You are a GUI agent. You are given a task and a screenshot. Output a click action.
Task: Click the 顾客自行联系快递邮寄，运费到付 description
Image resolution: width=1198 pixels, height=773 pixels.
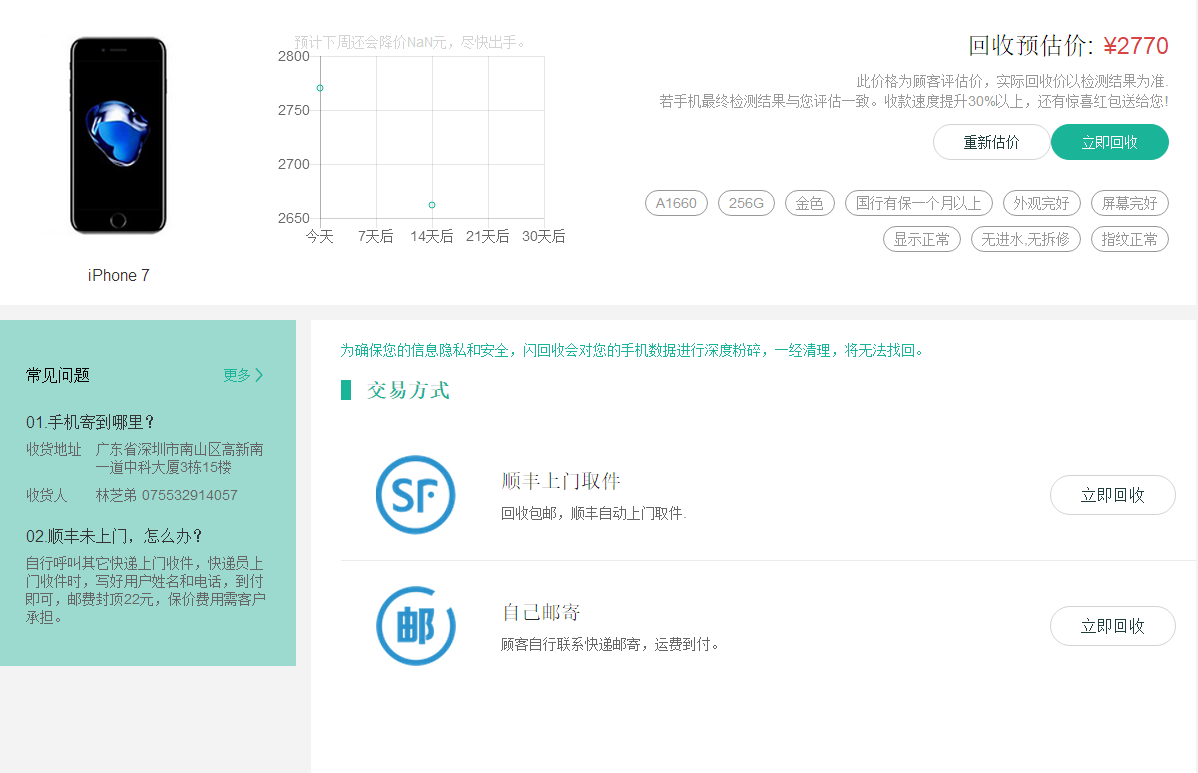coord(610,645)
